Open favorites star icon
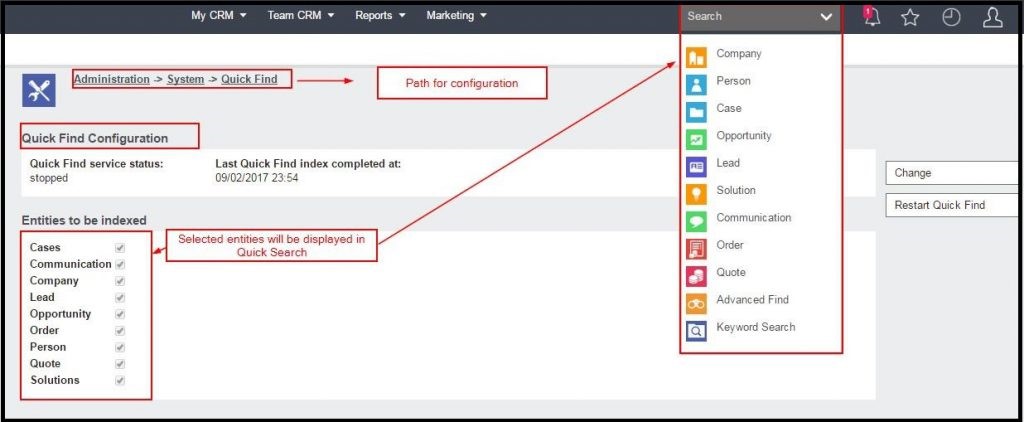Screen dimensions: 1024x422 [910, 18]
